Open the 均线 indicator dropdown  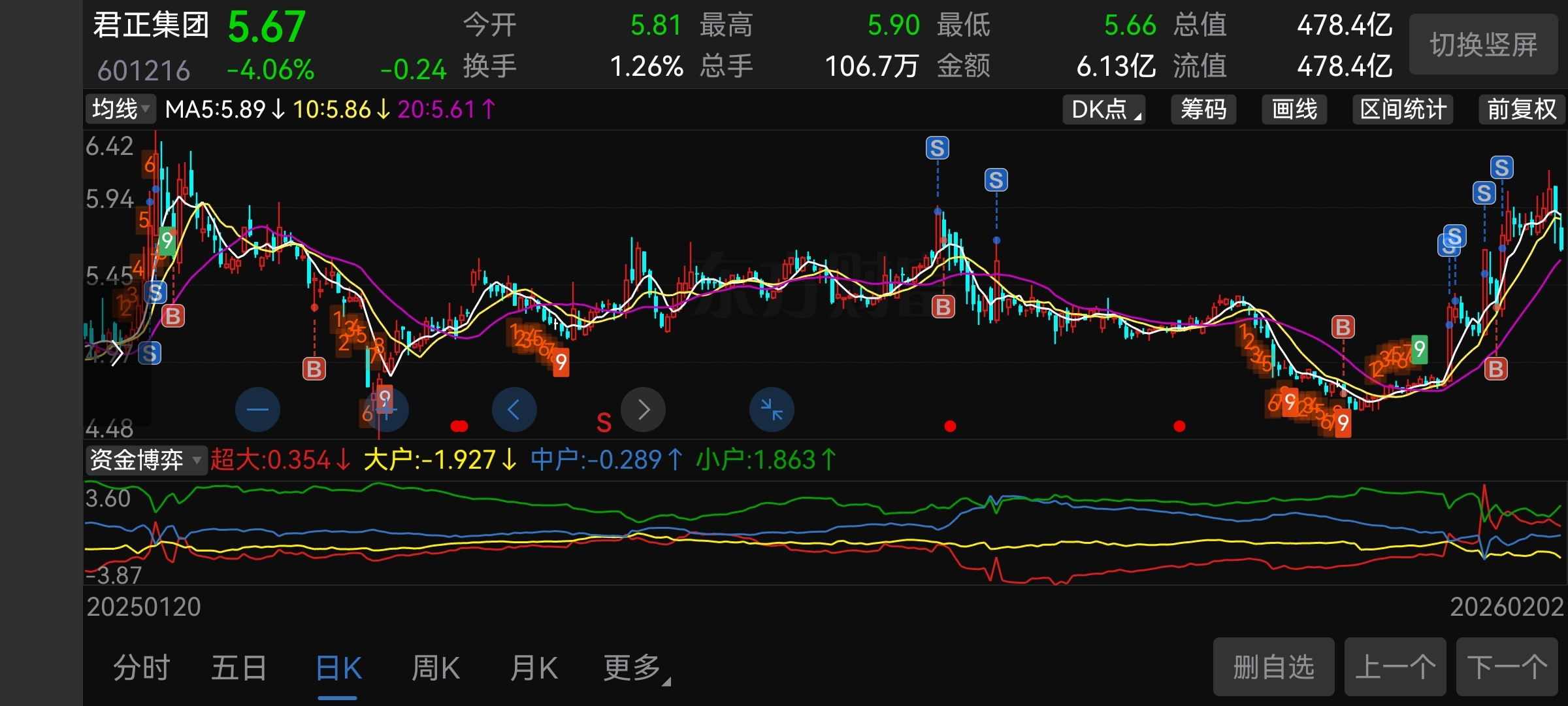tap(121, 109)
